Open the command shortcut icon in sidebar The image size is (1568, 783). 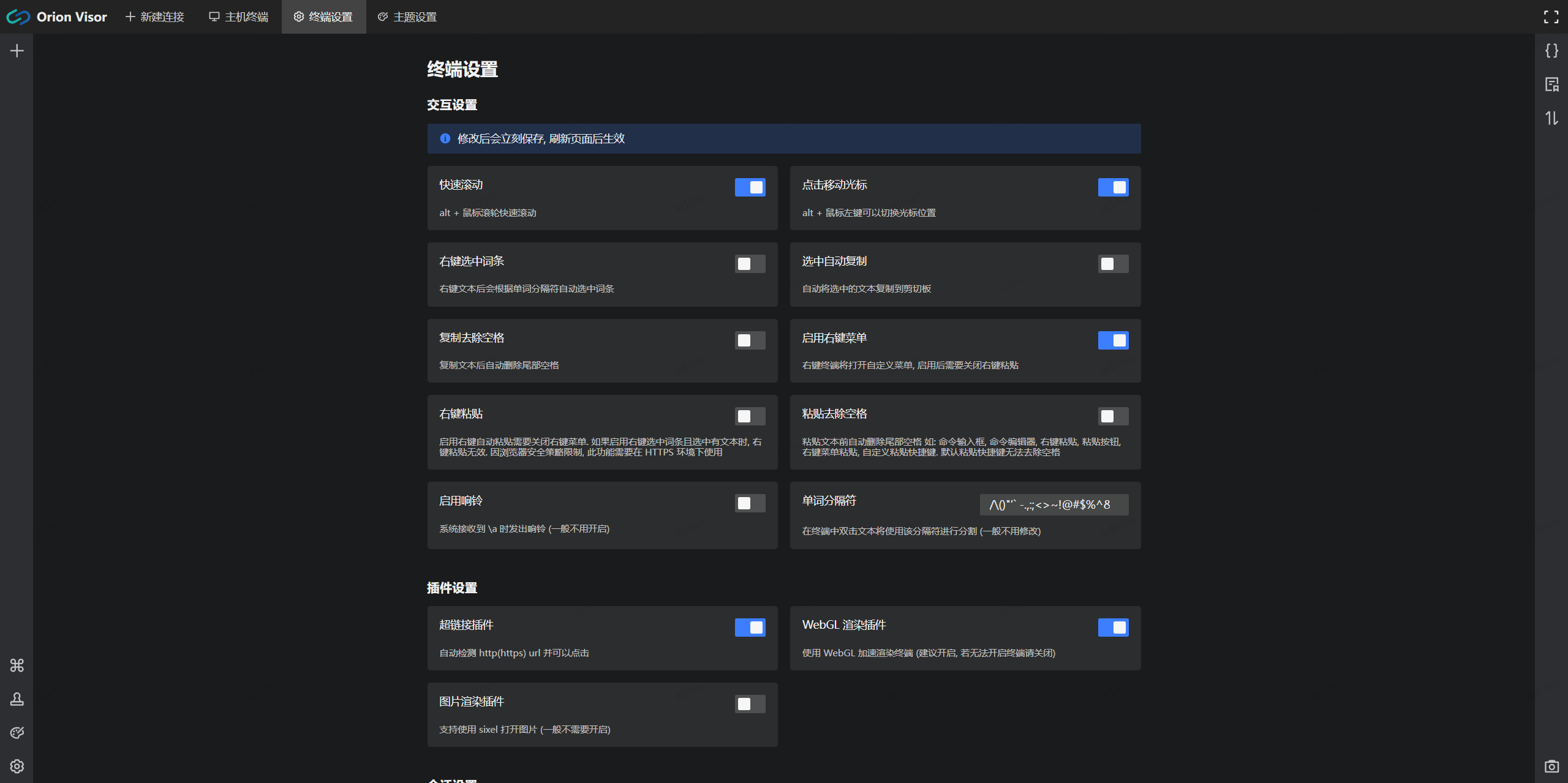(x=17, y=665)
